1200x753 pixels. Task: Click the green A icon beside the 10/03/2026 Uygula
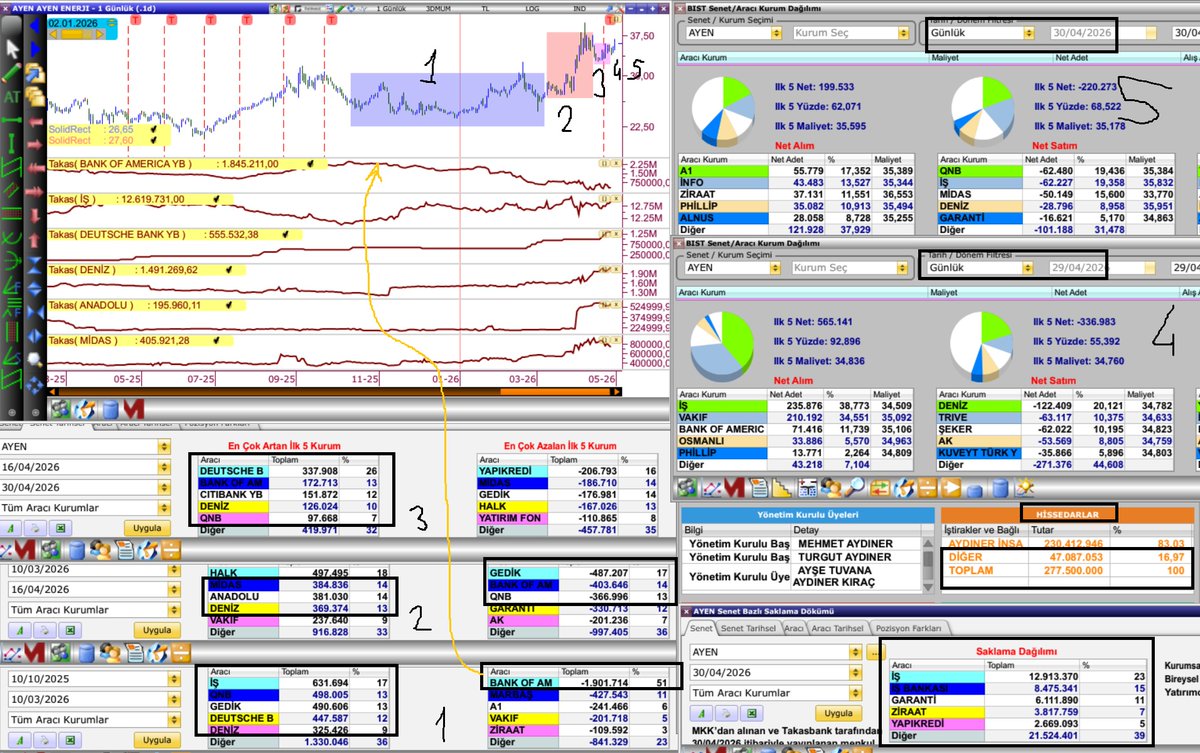click(20, 630)
